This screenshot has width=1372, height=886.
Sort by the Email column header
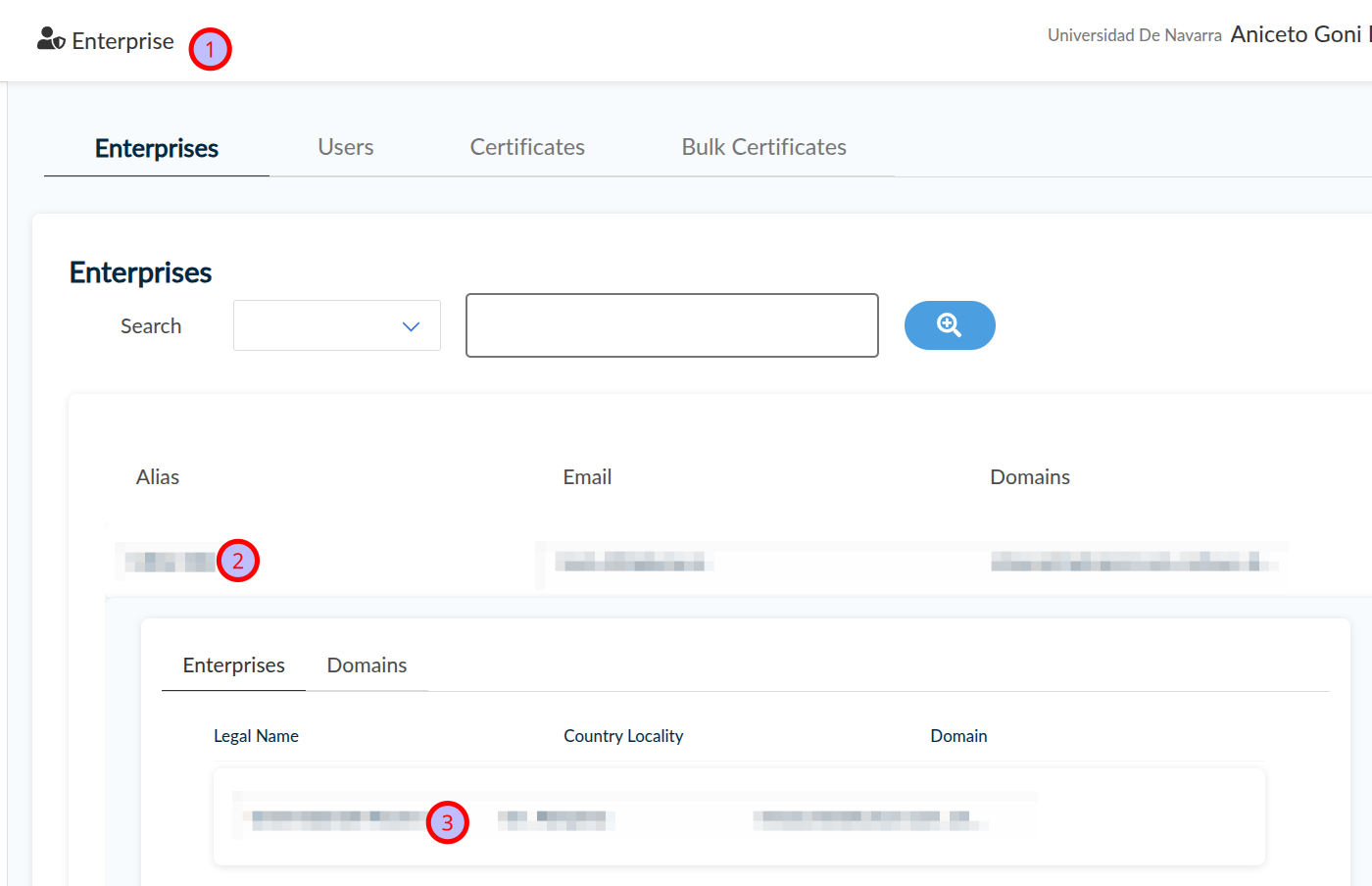[587, 477]
